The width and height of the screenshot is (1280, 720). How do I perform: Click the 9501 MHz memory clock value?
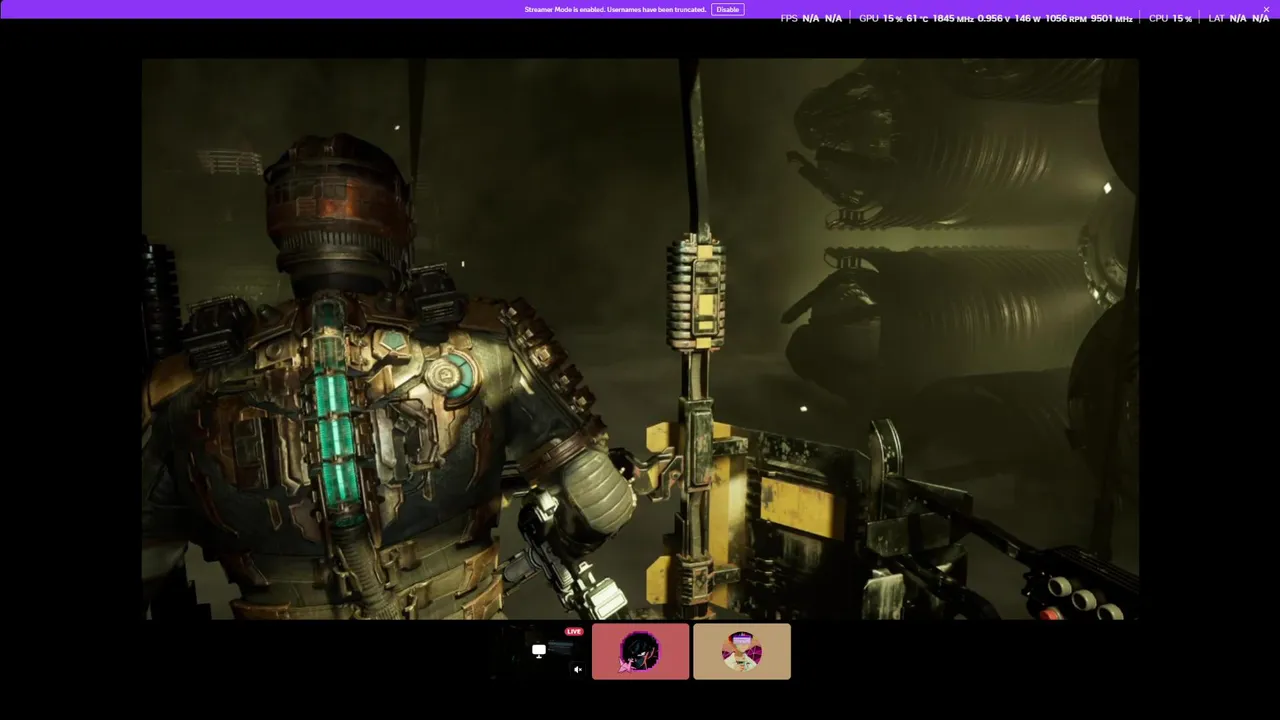coord(1111,18)
